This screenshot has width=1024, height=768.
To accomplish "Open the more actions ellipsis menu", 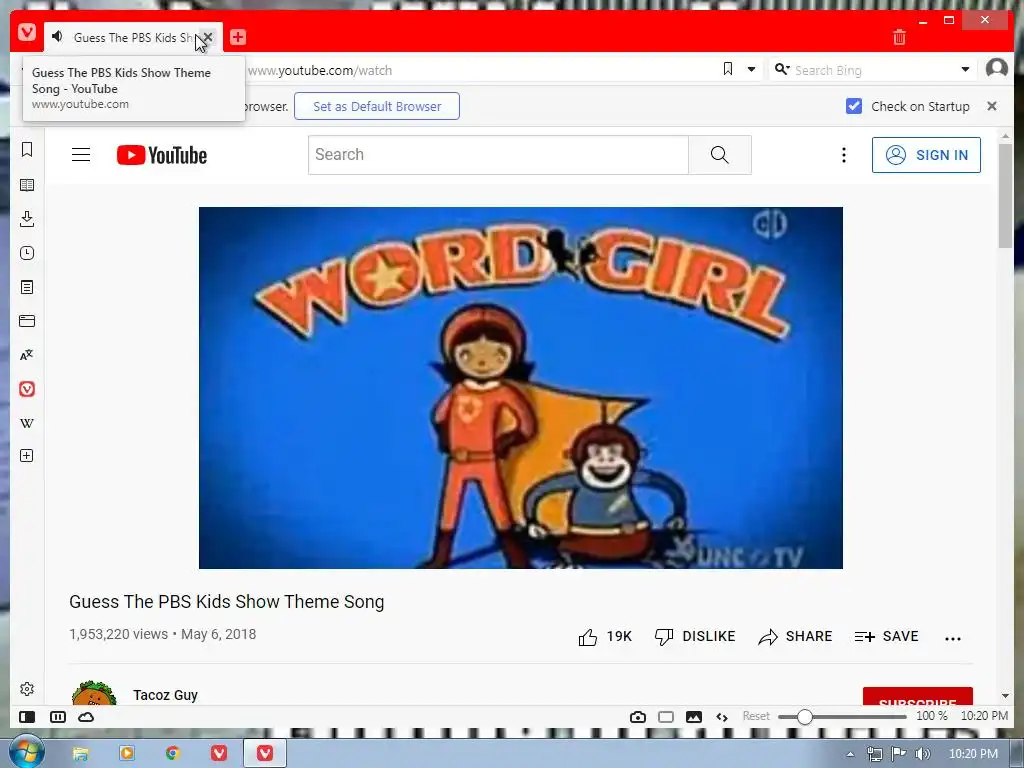I will coord(953,638).
